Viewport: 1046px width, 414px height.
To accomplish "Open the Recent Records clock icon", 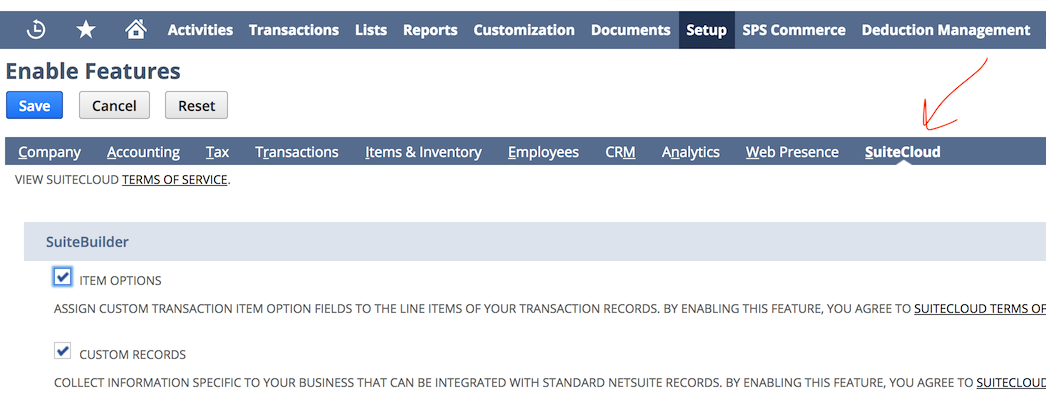I will pos(36,30).
